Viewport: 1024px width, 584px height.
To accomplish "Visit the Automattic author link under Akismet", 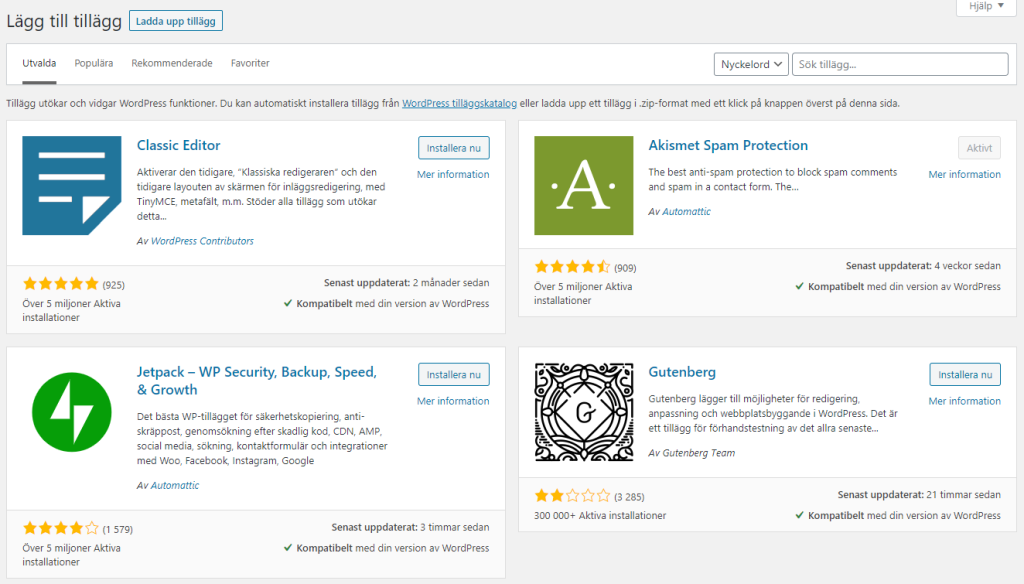I will coord(686,212).
